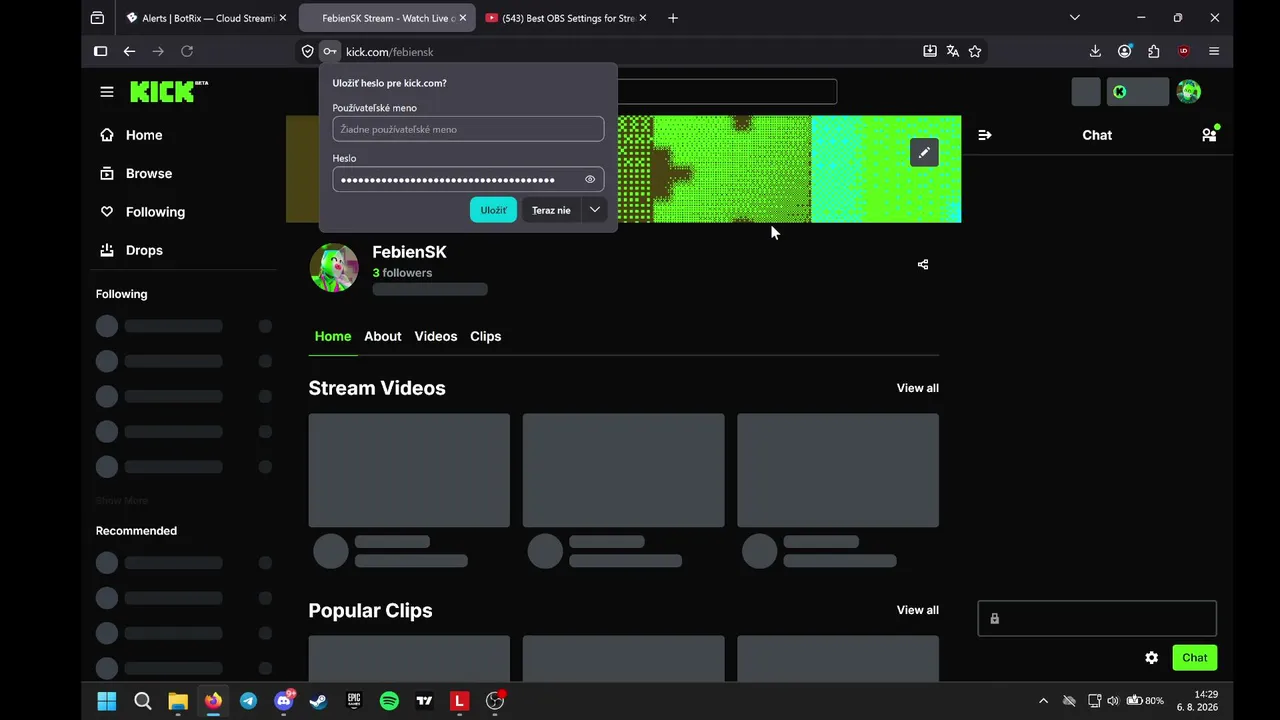View all Stream Videos
The width and height of the screenshot is (1280, 720).
pyautogui.click(x=918, y=388)
